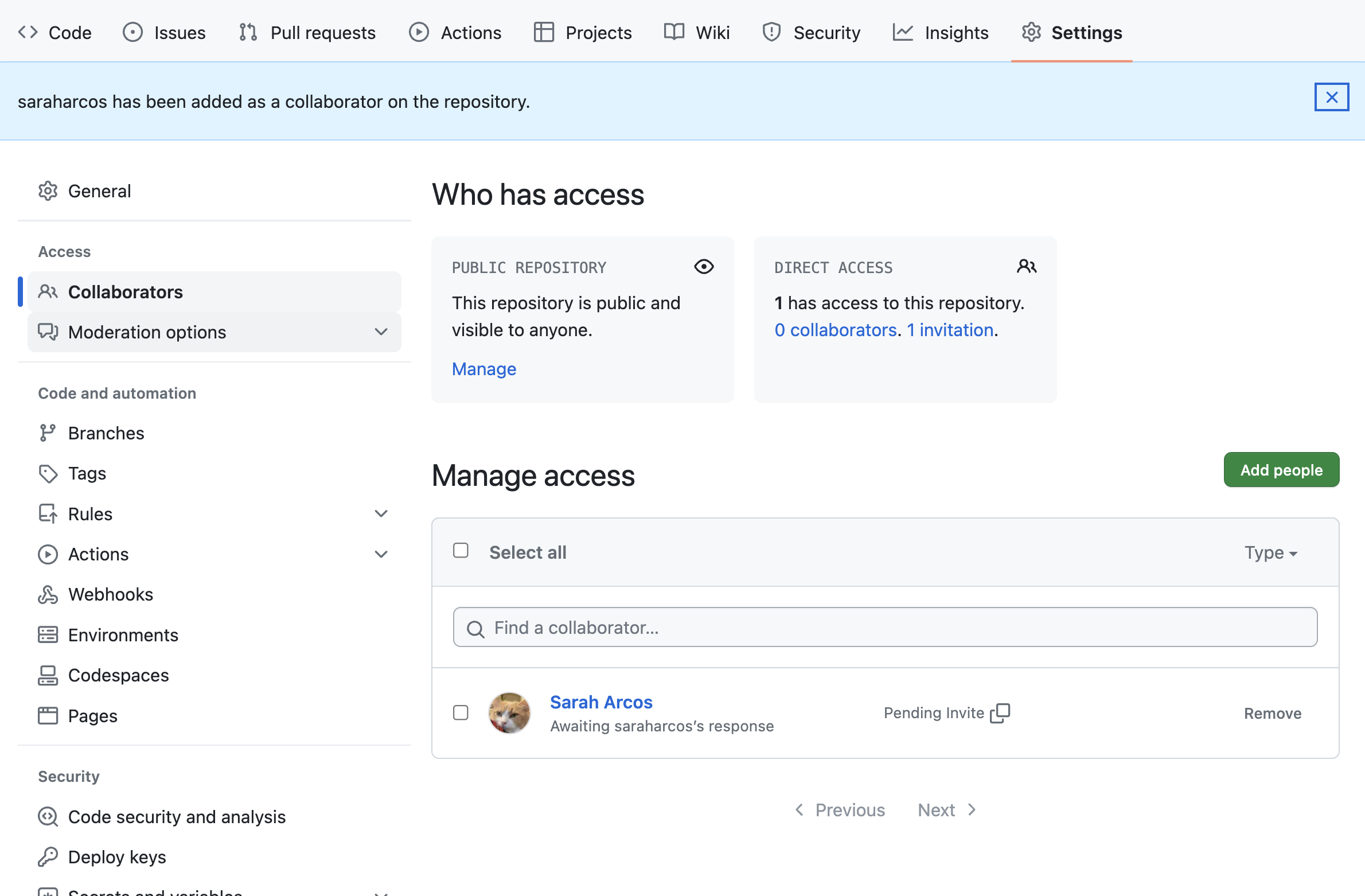Screen dimensions: 1365x896
Task: Click the Deploy keys key icon
Action: (48, 857)
